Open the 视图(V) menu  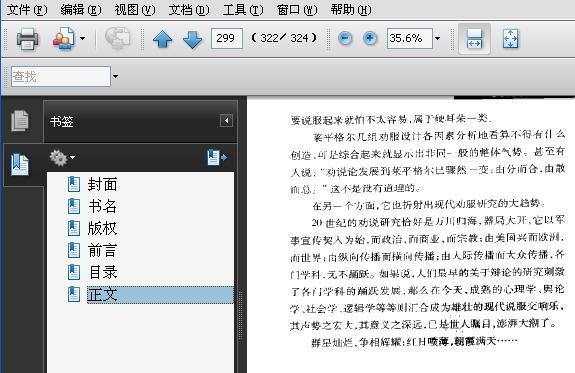135,10
